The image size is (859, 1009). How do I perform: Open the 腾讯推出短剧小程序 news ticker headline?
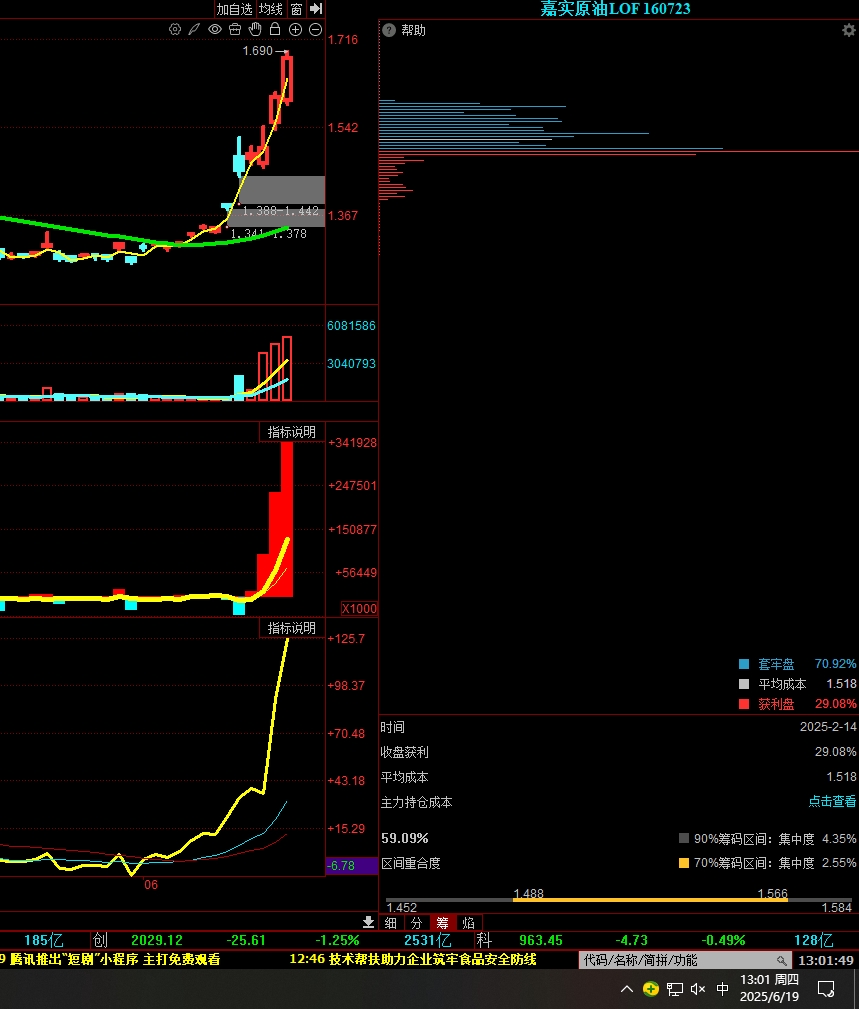click(x=115, y=959)
